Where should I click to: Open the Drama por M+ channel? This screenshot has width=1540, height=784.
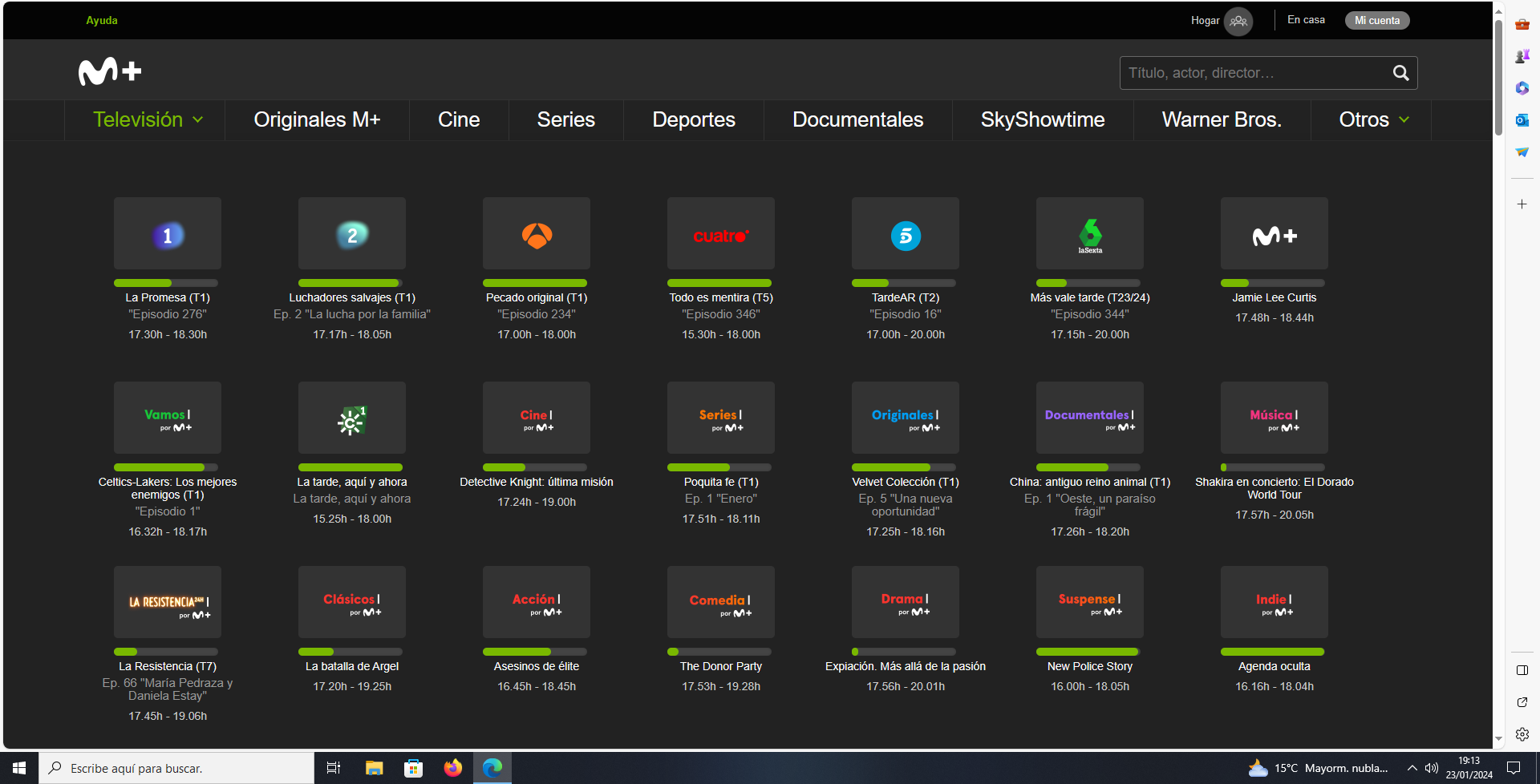coord(906,602)
